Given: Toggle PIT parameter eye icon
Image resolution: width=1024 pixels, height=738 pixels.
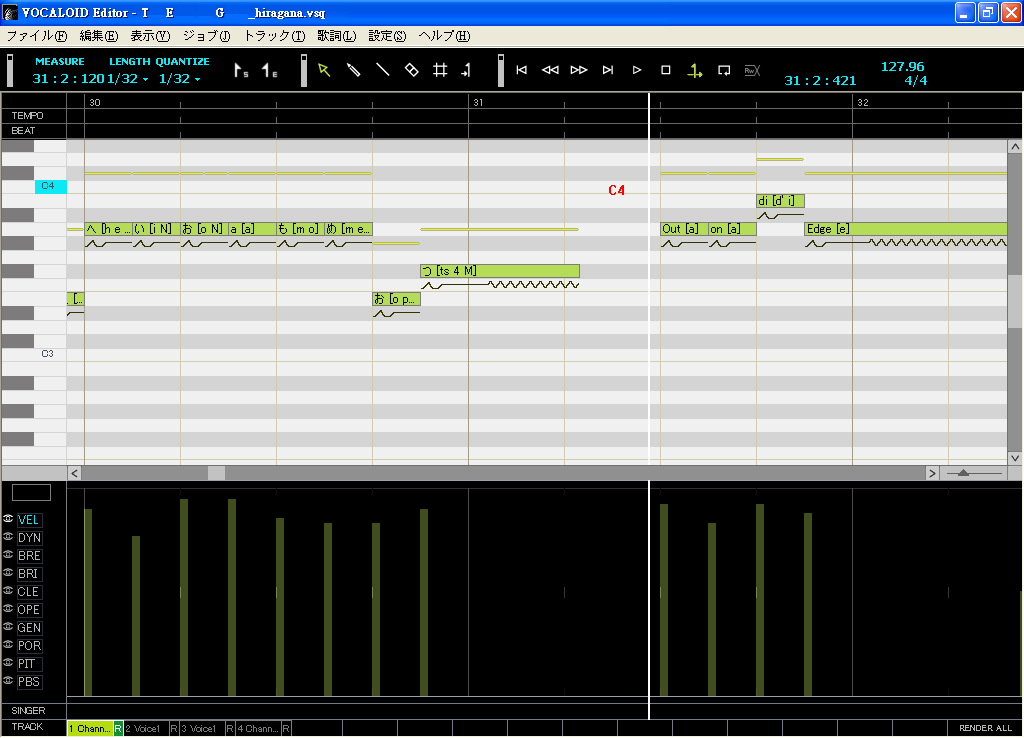Looking at the screenshot, I should pos(8,662).
